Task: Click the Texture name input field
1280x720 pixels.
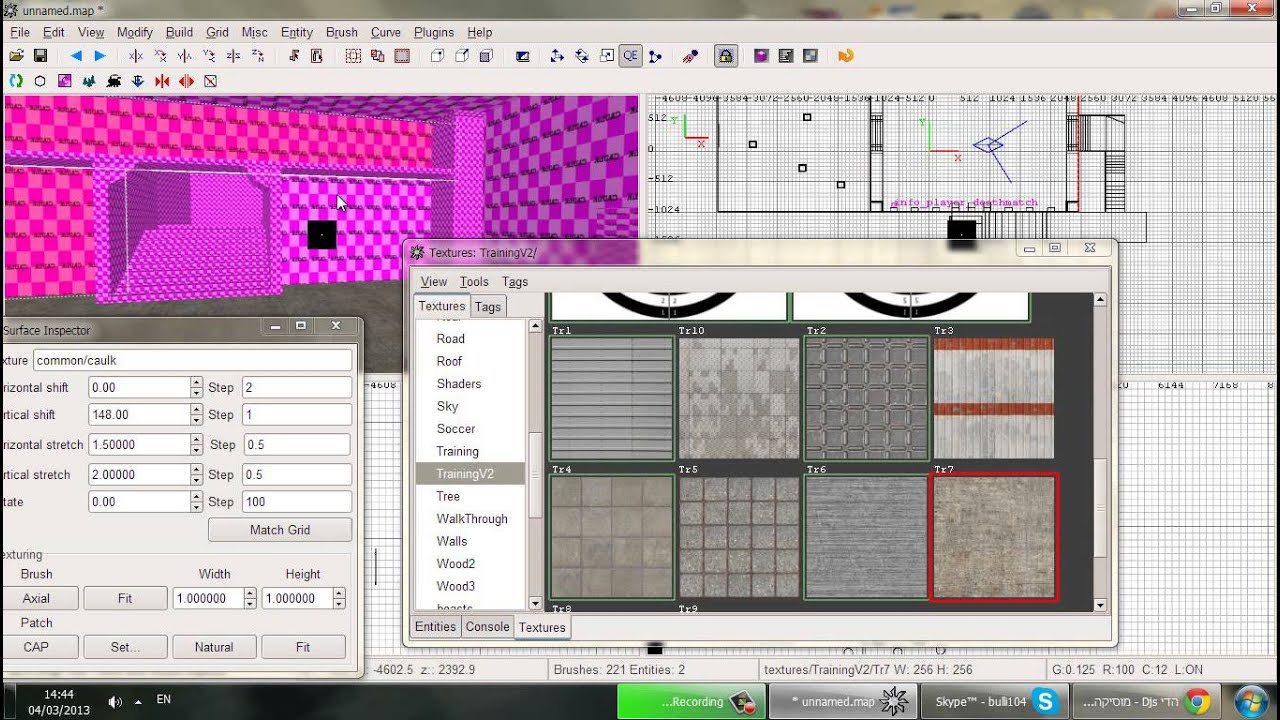Action: point(192,360)
